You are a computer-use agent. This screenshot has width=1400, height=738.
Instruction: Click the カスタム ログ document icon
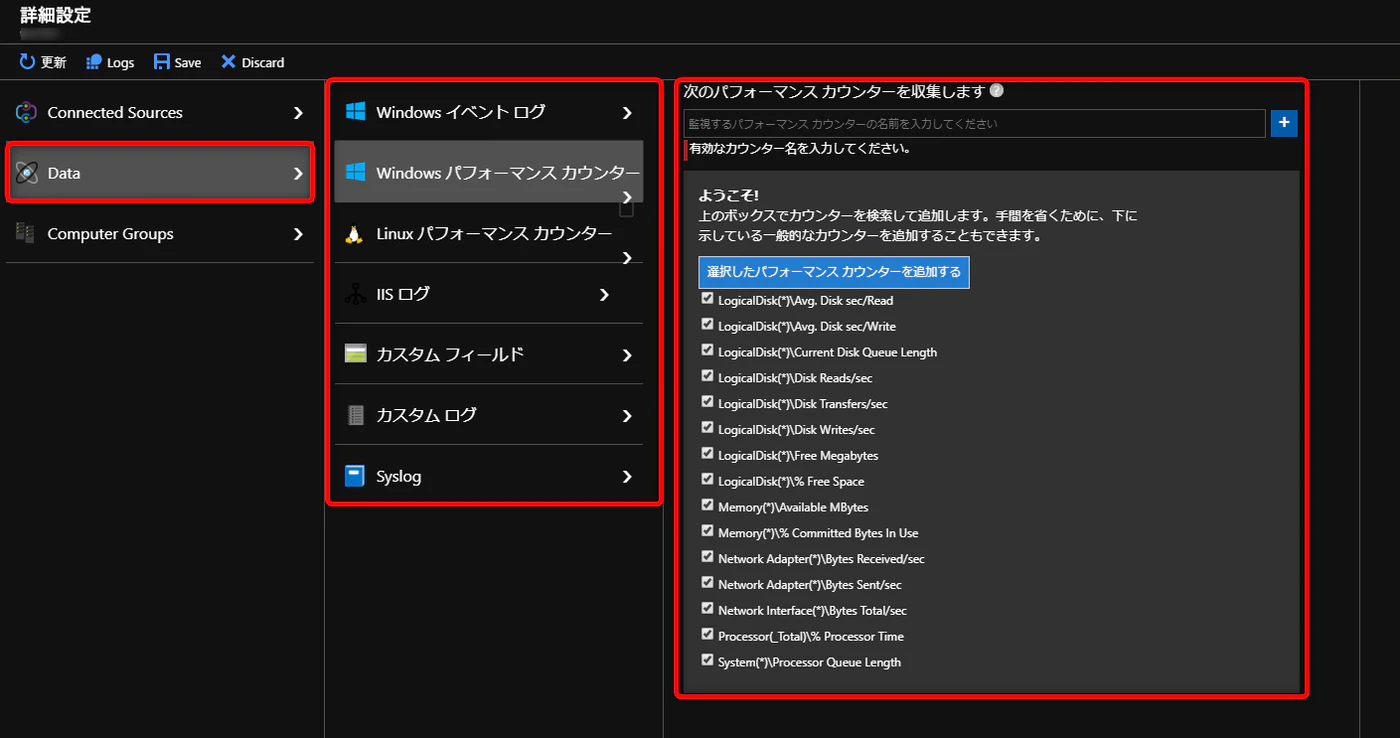point(355,415)
